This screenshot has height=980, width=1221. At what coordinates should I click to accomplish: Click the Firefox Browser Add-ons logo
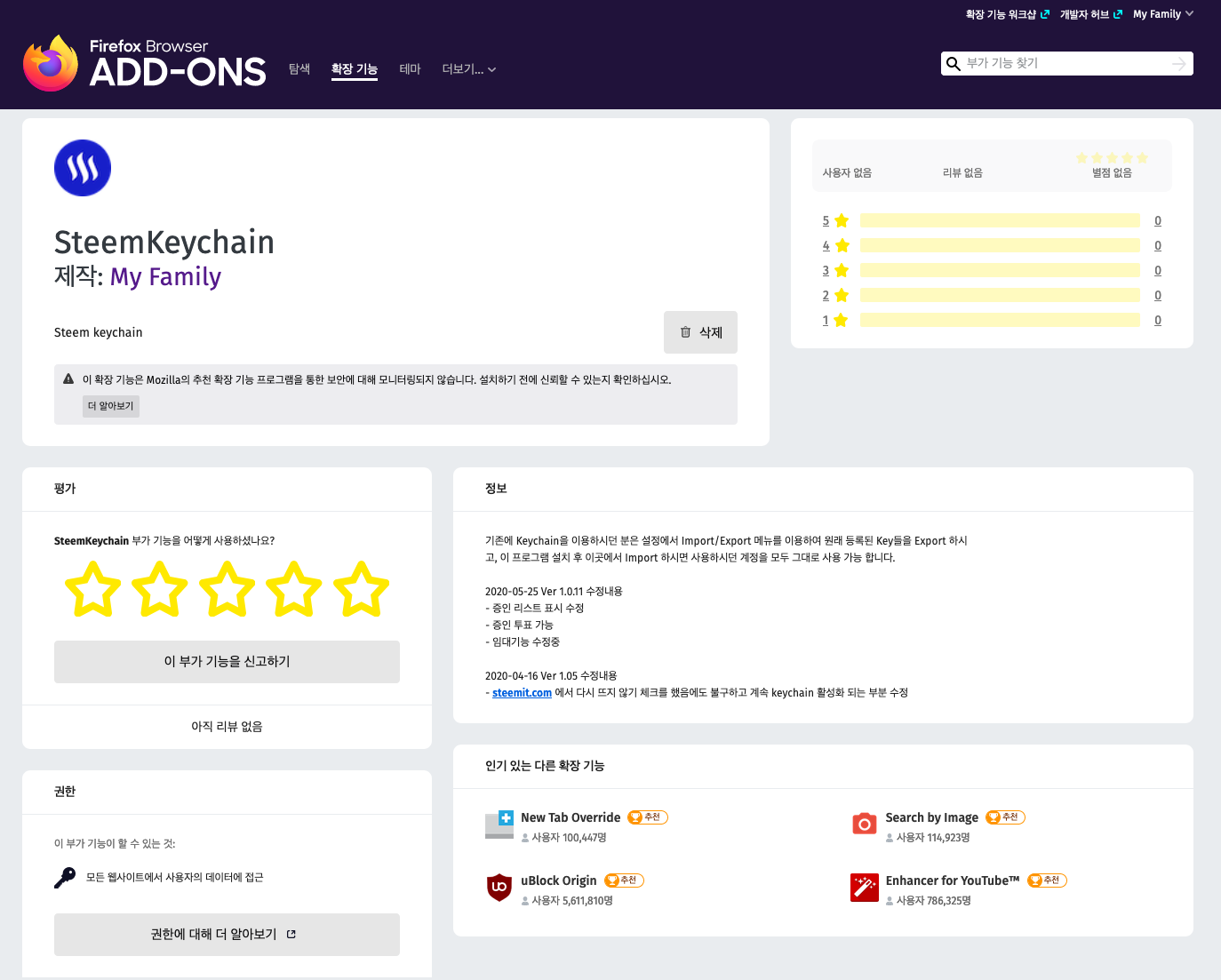click(145, 63)
